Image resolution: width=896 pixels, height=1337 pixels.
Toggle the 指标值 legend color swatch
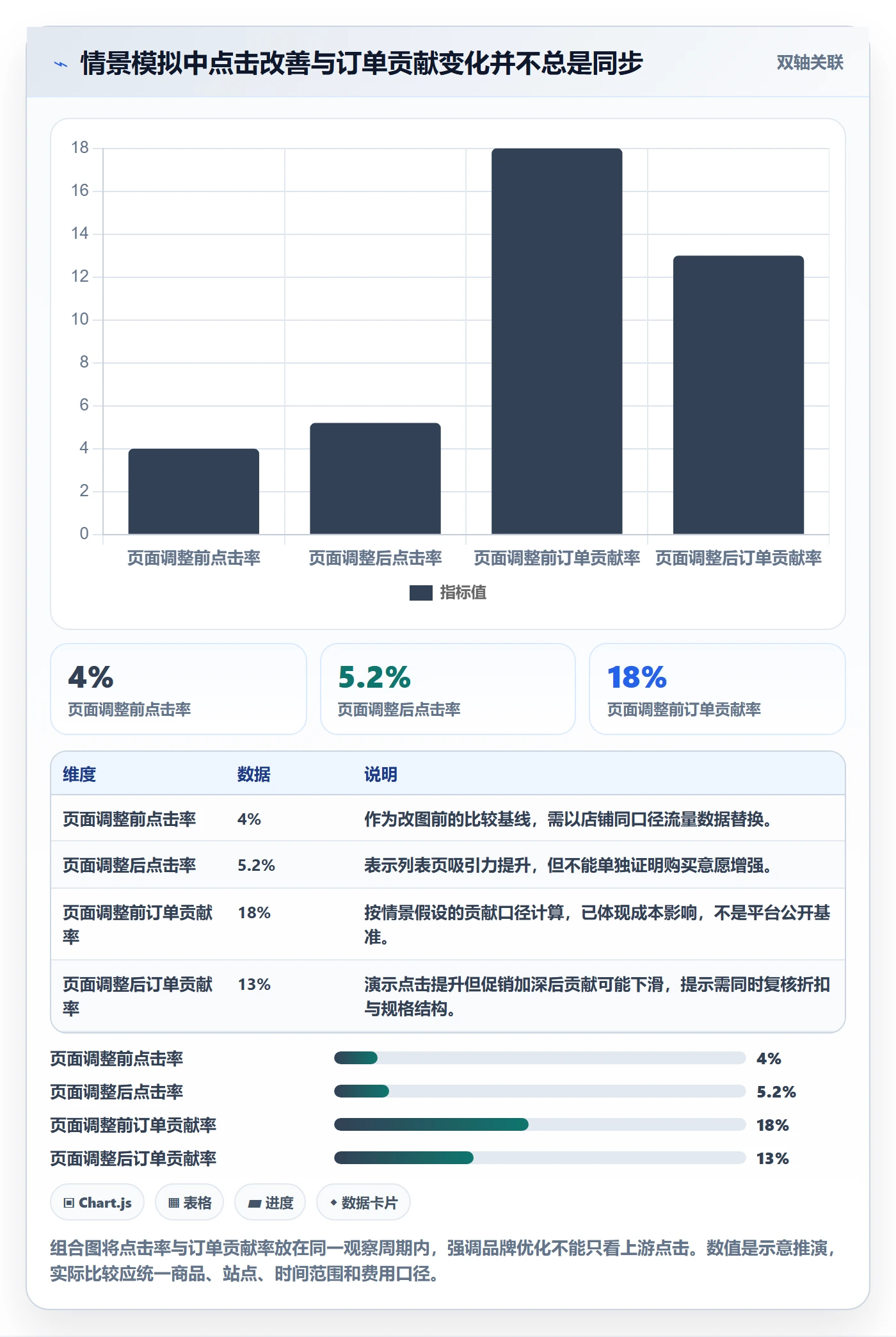click(420, 593)
